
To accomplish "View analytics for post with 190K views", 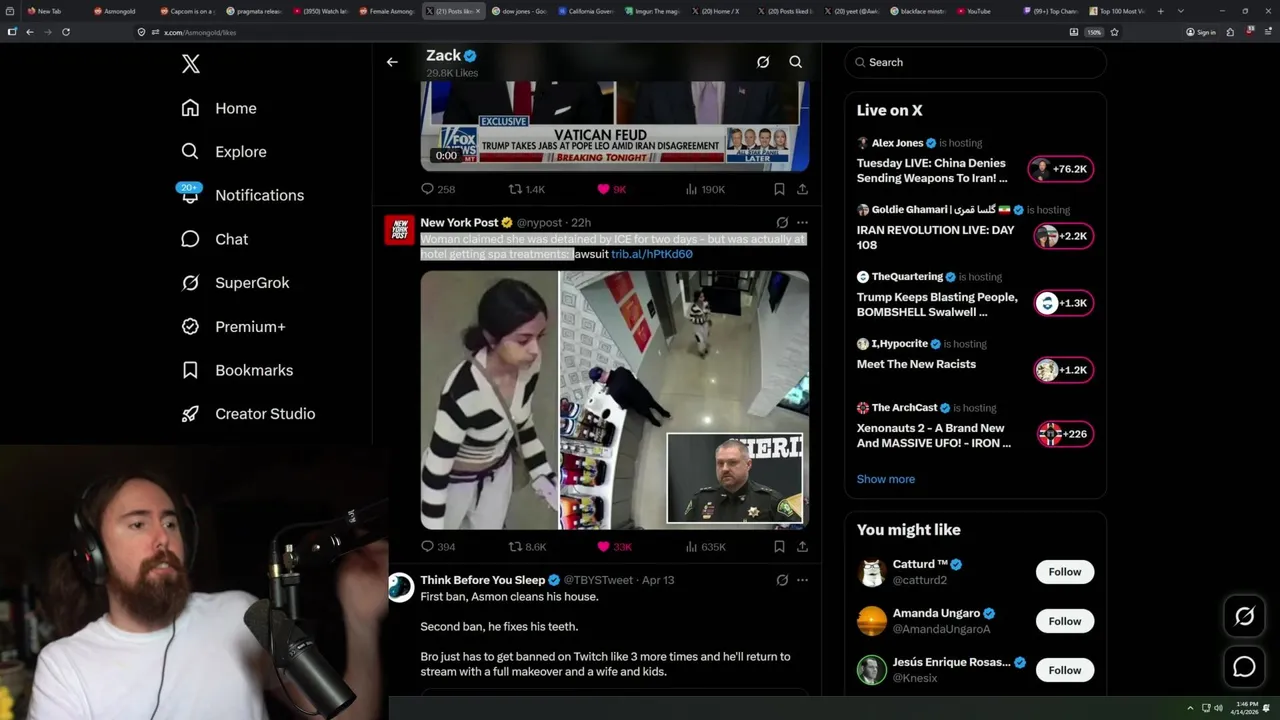I will click(x=705, y=189).
